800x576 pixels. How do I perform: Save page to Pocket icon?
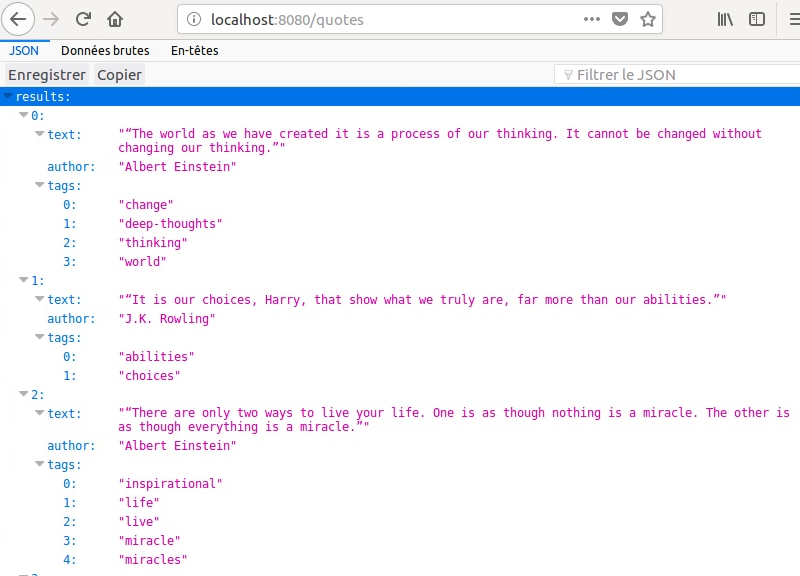coord(620,19)
